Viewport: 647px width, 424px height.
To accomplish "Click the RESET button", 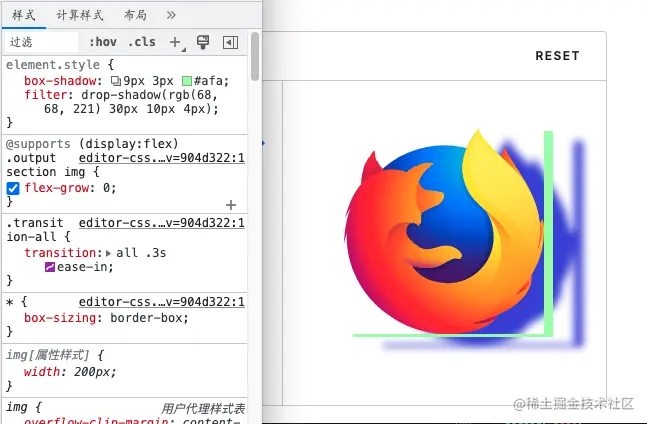I will tap(557, 56).
